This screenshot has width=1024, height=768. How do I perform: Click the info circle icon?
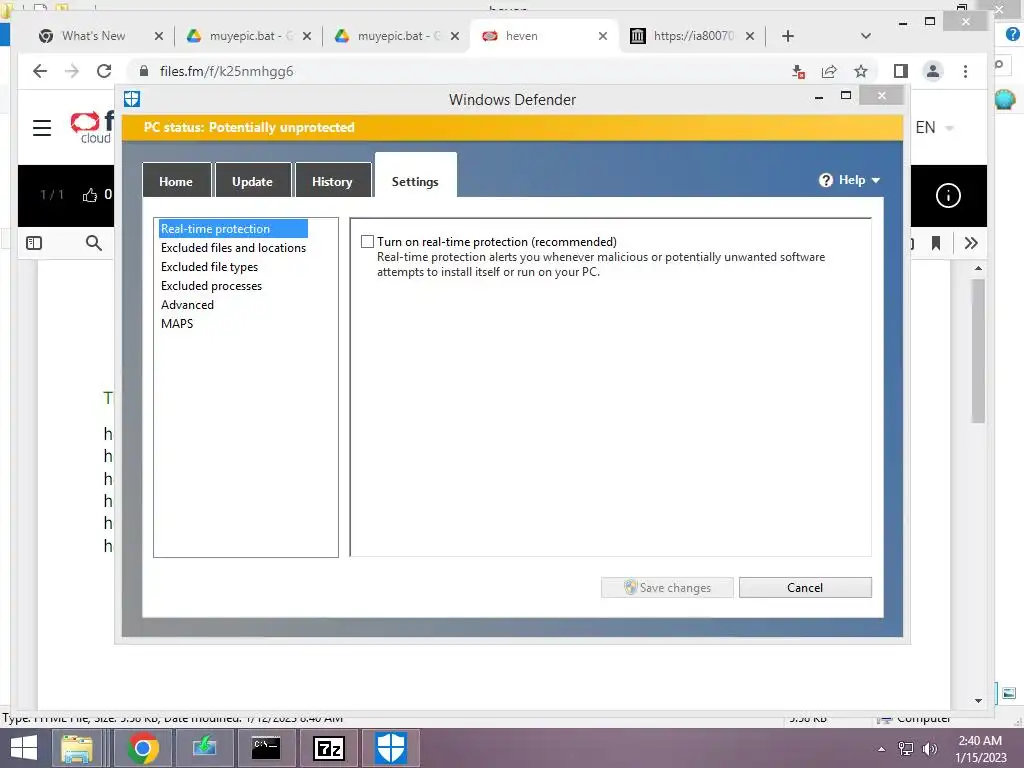tap(948, 195)
